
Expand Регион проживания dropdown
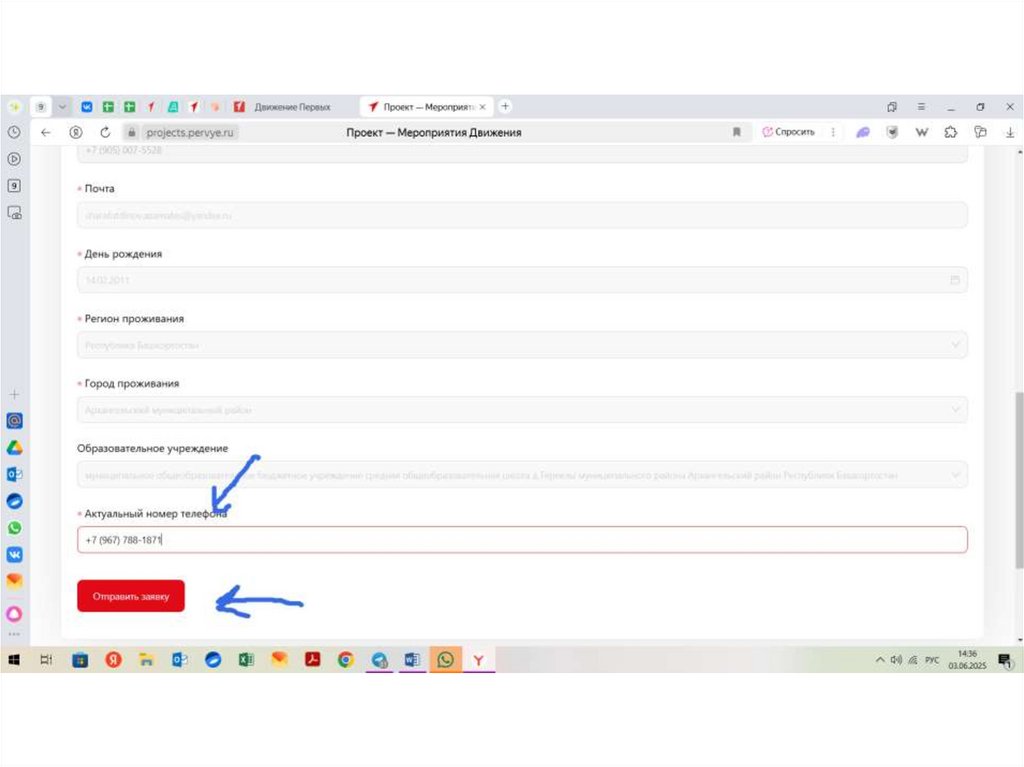coord(955,344)
